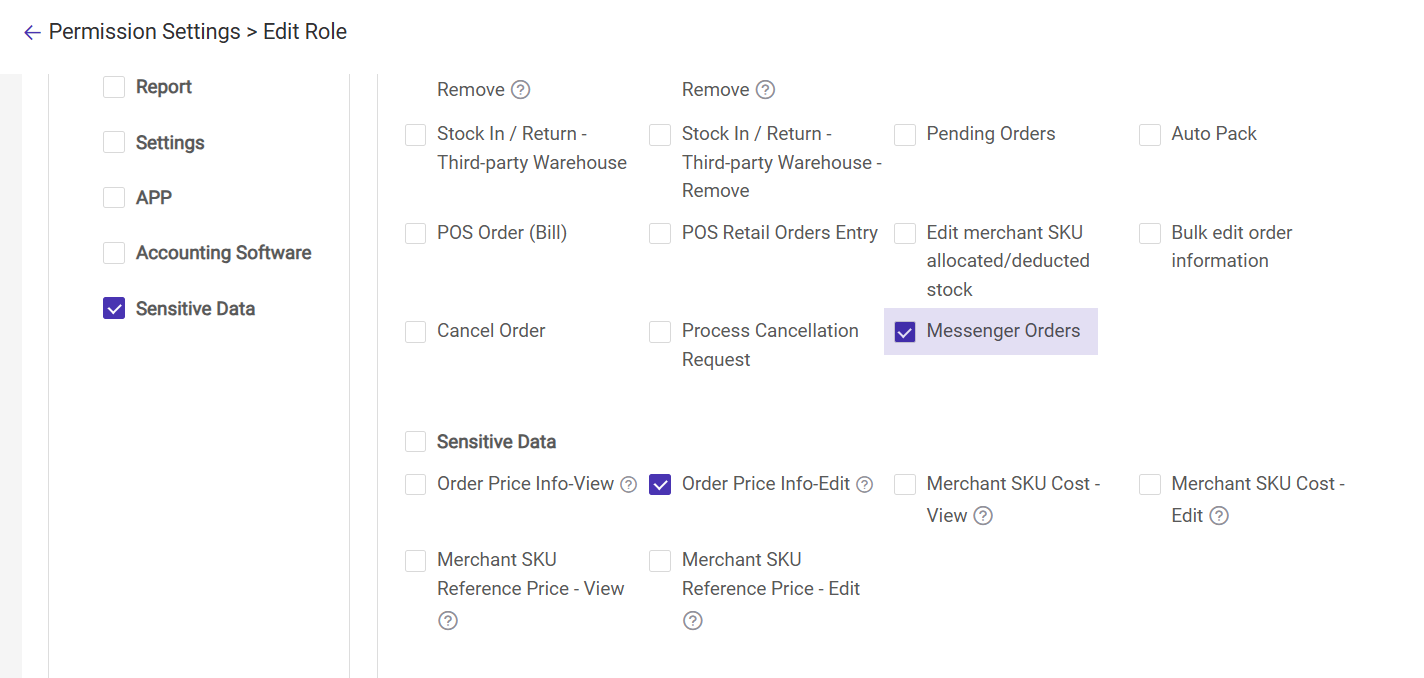The image size is (1424, 678).
Task: Uncheck Order Price Info-Edit checkbox
Action: (660, 485)
